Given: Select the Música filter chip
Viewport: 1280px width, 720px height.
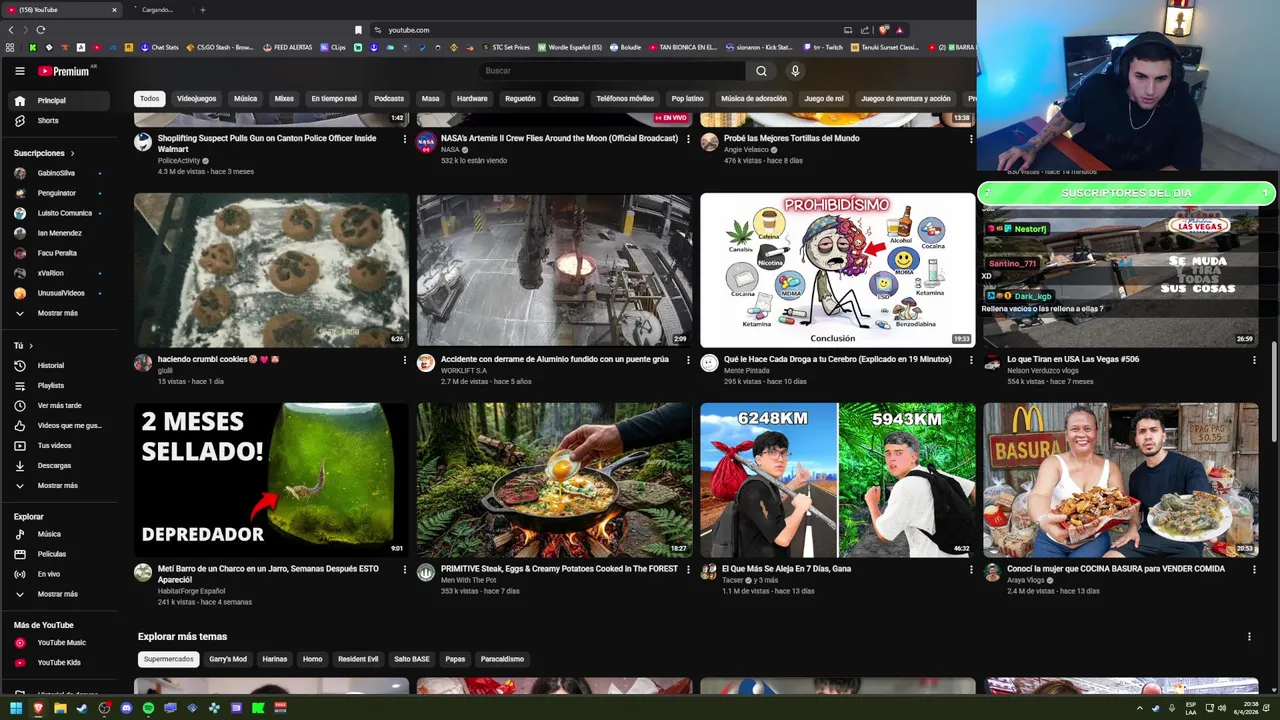Looking at the screenshot, I should [246, 99].
